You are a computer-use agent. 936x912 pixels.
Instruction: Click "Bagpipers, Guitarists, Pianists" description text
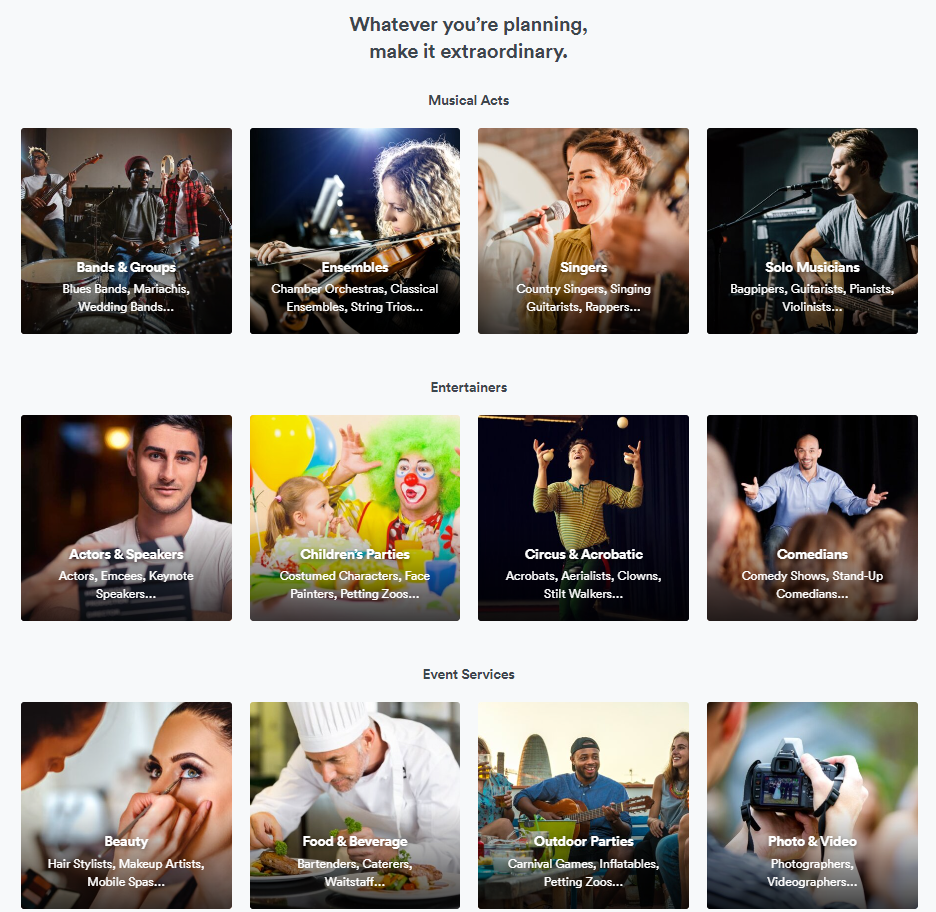pyautogui.click(x=812, y=289)
